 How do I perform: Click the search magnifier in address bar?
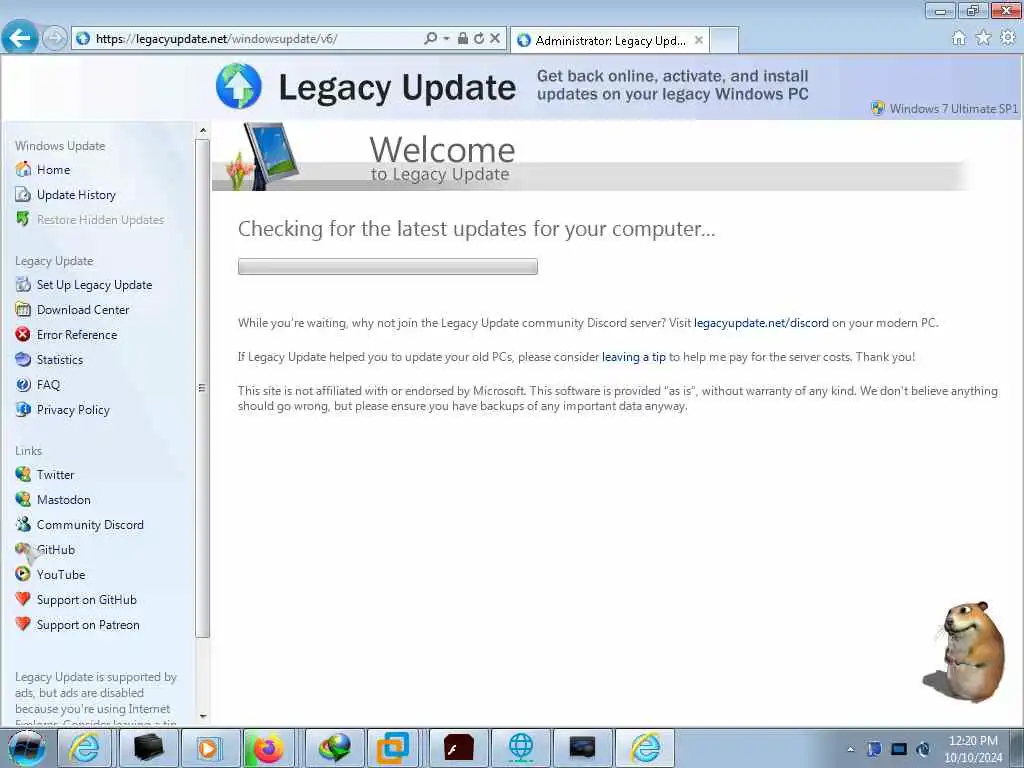click(430, 39)
